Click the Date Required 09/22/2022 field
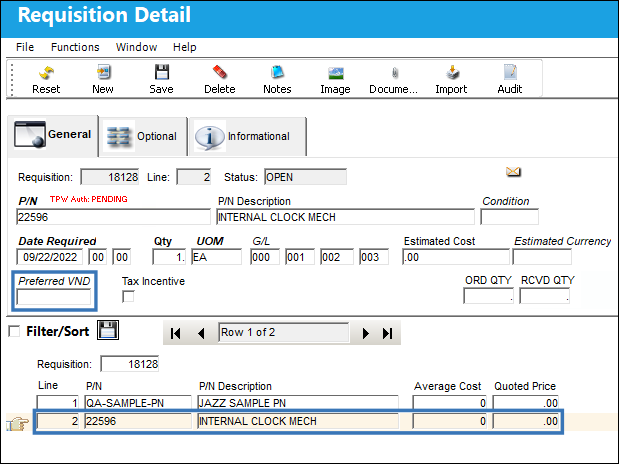Viewport: 619px width, 464px height. pos(50,257)
